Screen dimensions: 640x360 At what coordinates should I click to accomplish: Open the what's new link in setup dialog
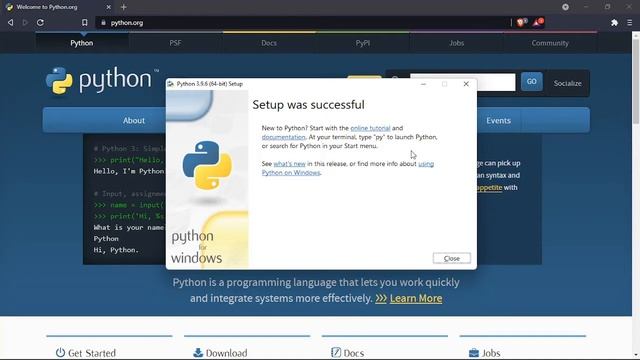coord(289,164)
